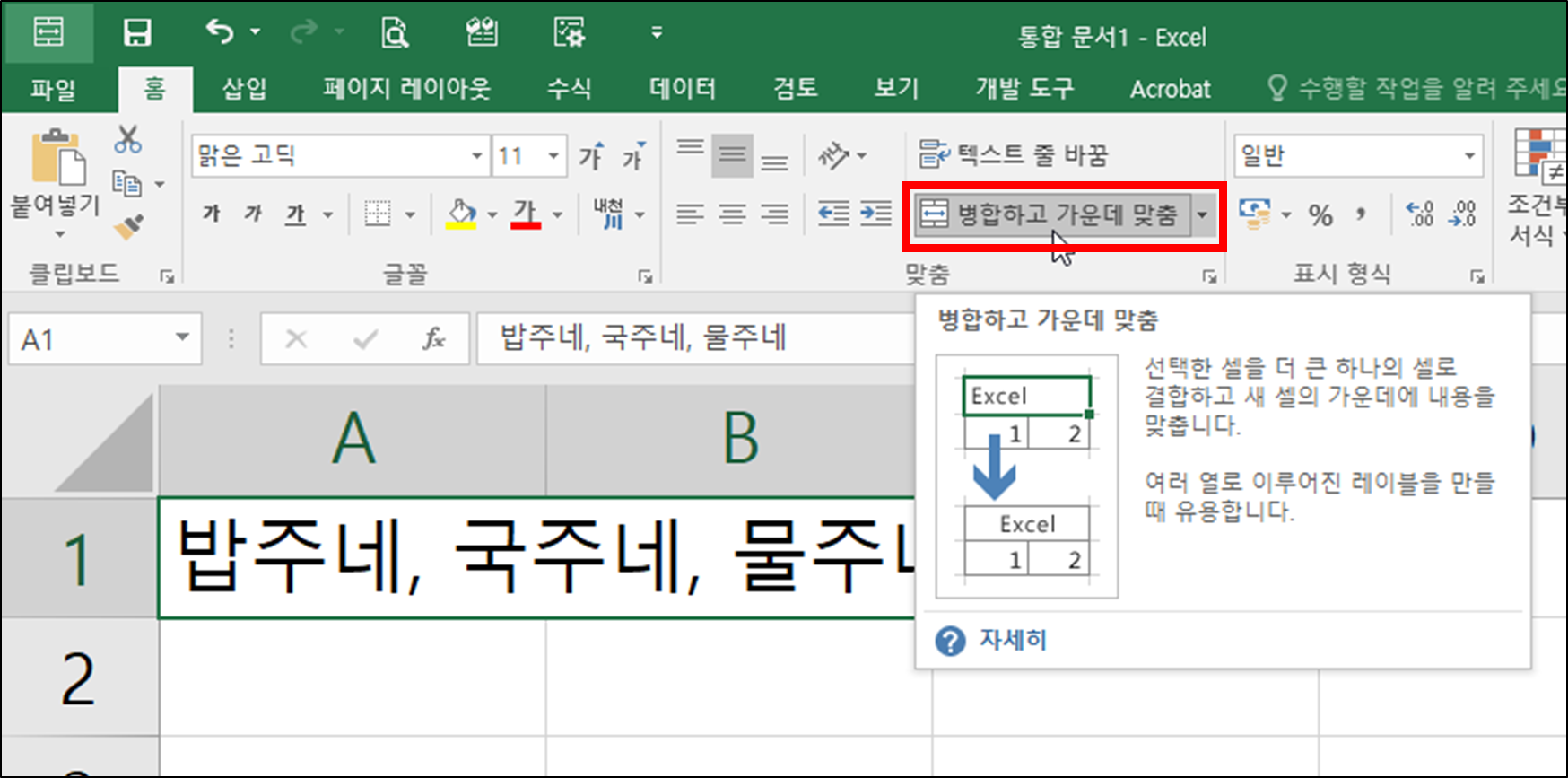This screenshot has height=778, width=1568.
Task: Switch to the Acrobat tab
Action: tap(1171, 89)
